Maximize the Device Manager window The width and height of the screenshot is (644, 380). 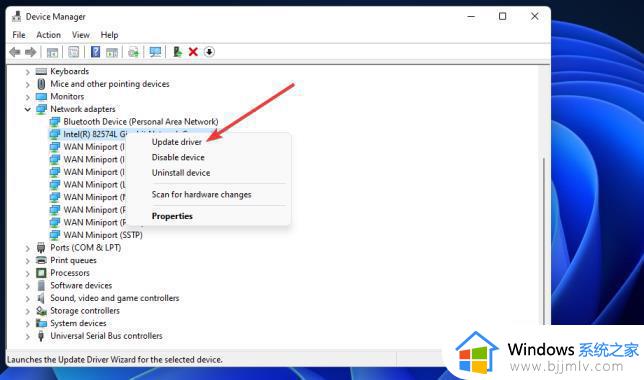coord(502,16)
